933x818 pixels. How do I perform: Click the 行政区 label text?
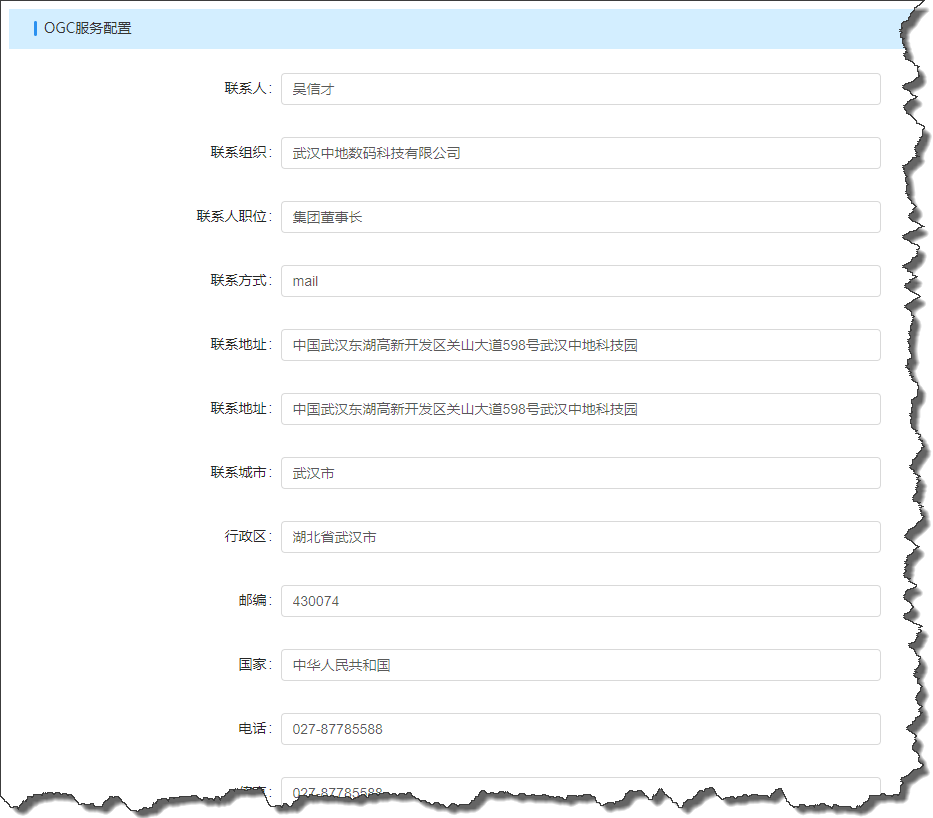click(x=246, y=537)
